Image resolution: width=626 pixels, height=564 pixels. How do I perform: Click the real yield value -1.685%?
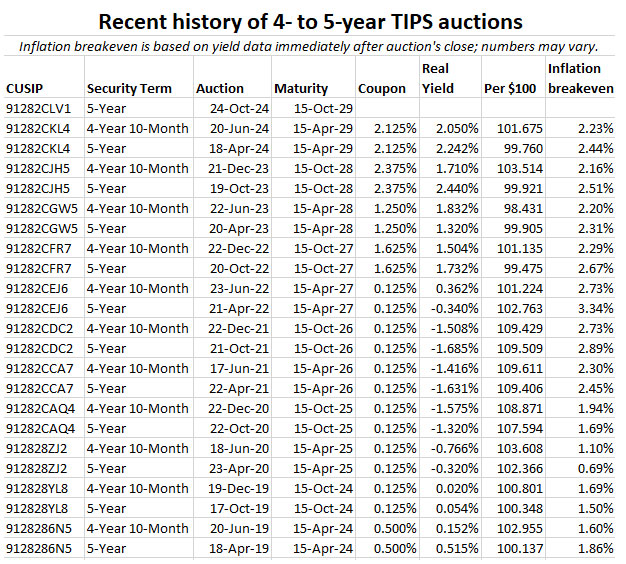[453, 348]
